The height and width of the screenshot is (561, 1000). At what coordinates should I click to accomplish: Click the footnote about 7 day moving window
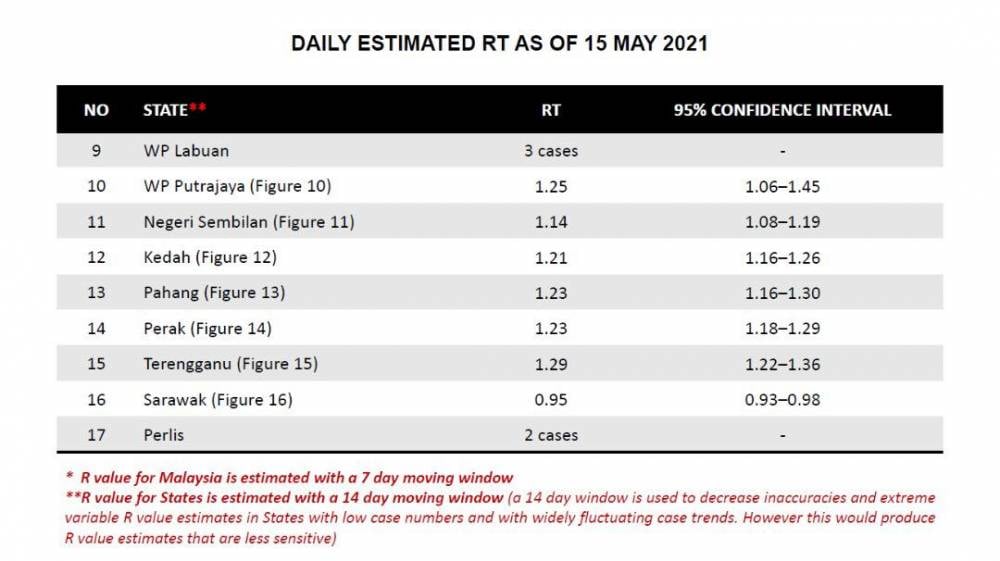click(290, 477)
